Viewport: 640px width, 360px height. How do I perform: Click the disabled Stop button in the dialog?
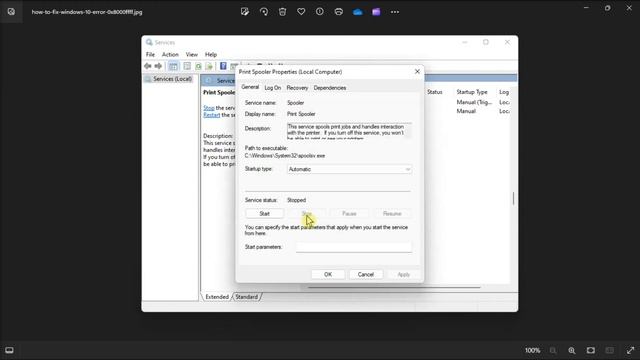307,213
